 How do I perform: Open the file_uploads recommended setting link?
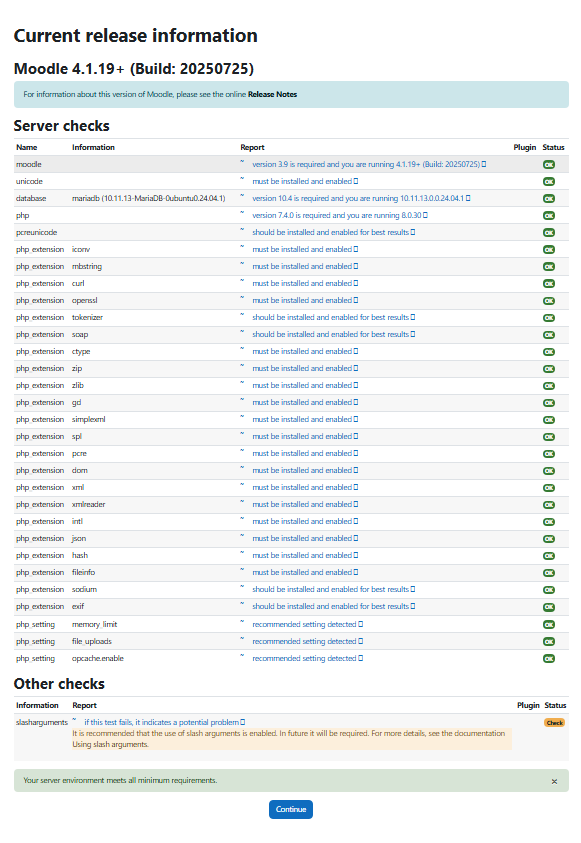click(307, 642)
